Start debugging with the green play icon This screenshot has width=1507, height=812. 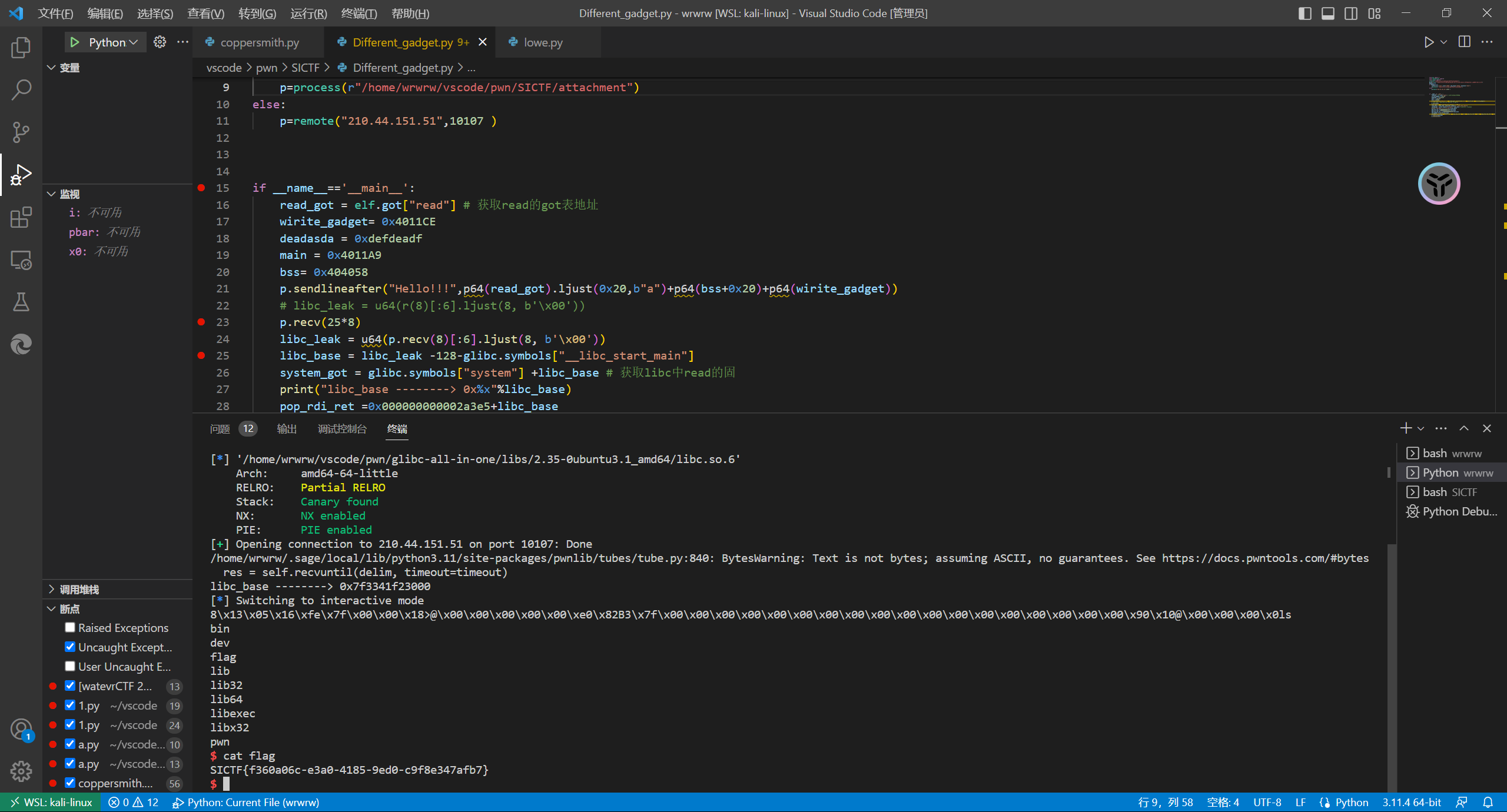75,42
